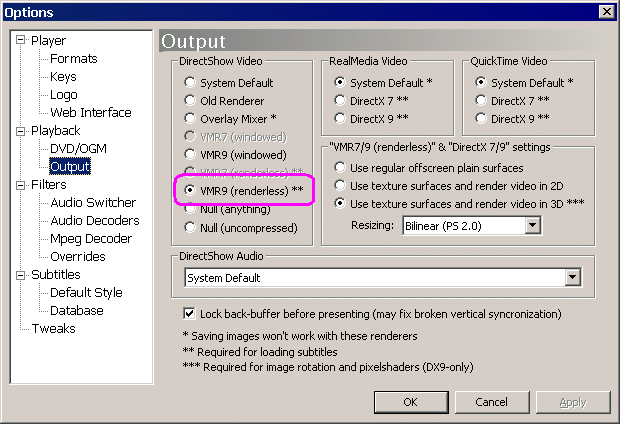Open the DirectShow Audio dropdown
The height and width of the screenshot is (424, 620).
[573, 278]
